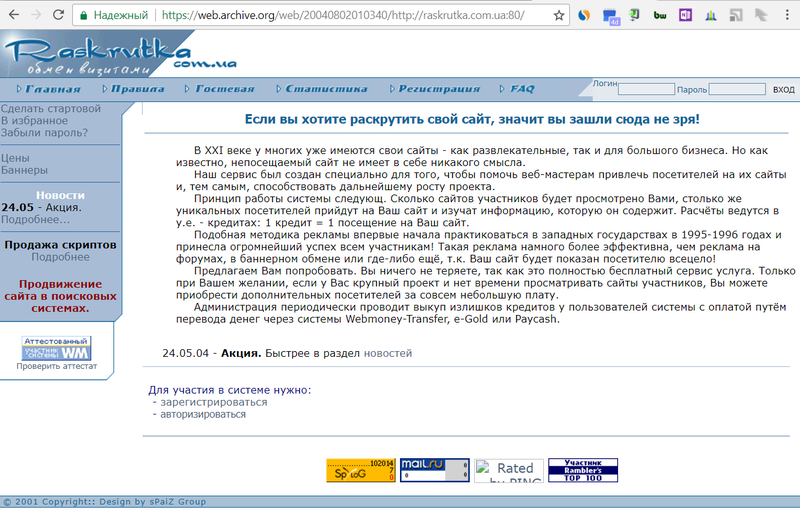
Task: Open Rambler's Top 100 badge
Action: click(x=583, y=470)
